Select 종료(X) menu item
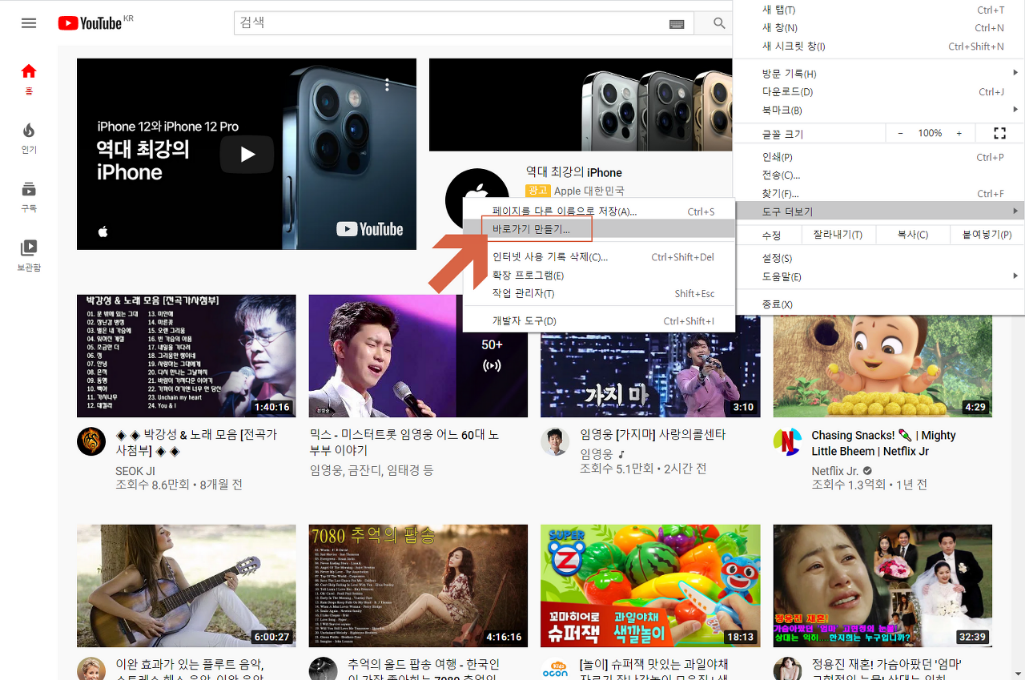 [880, 304]
